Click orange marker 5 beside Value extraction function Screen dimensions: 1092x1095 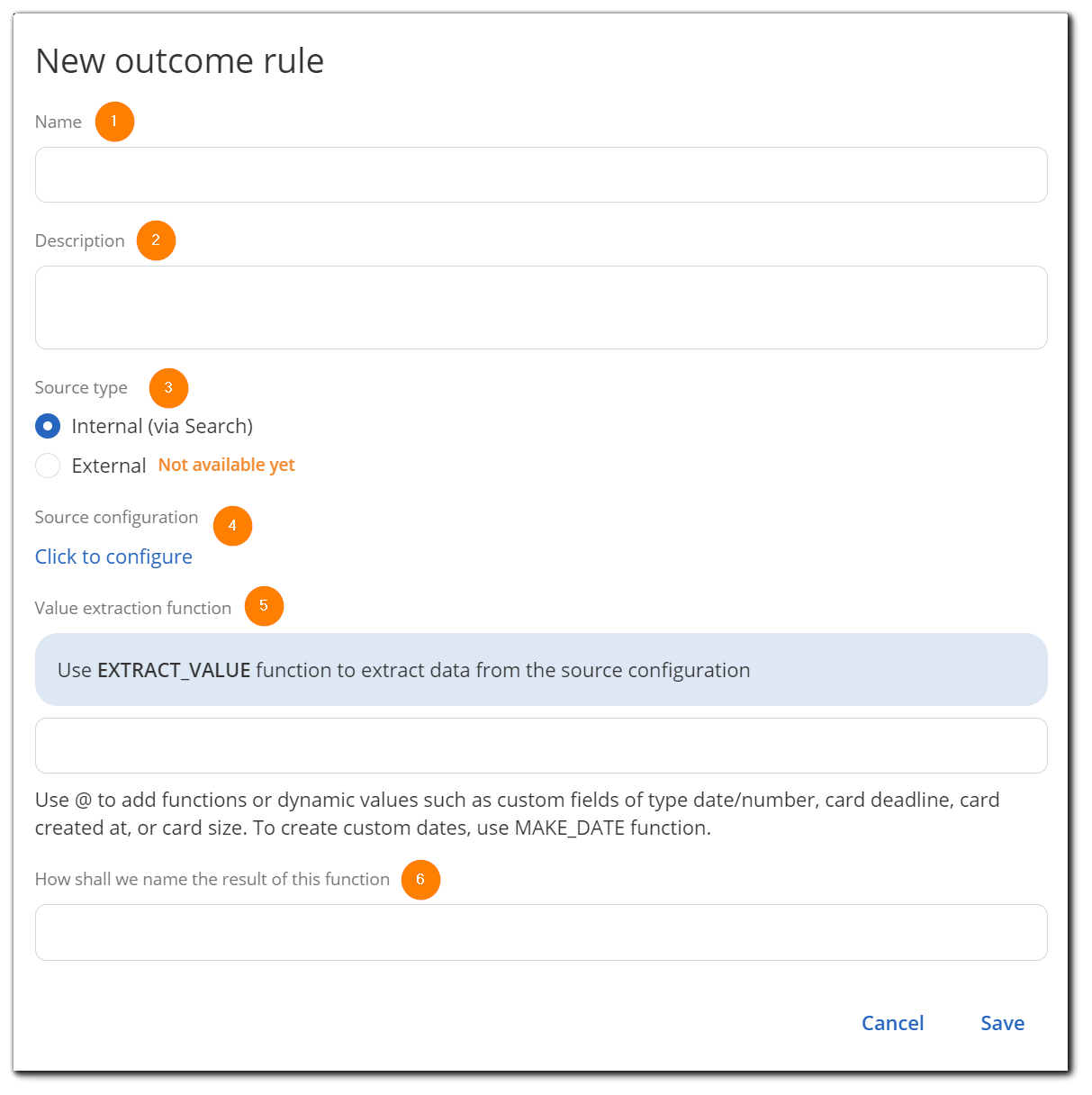(264, 606)
